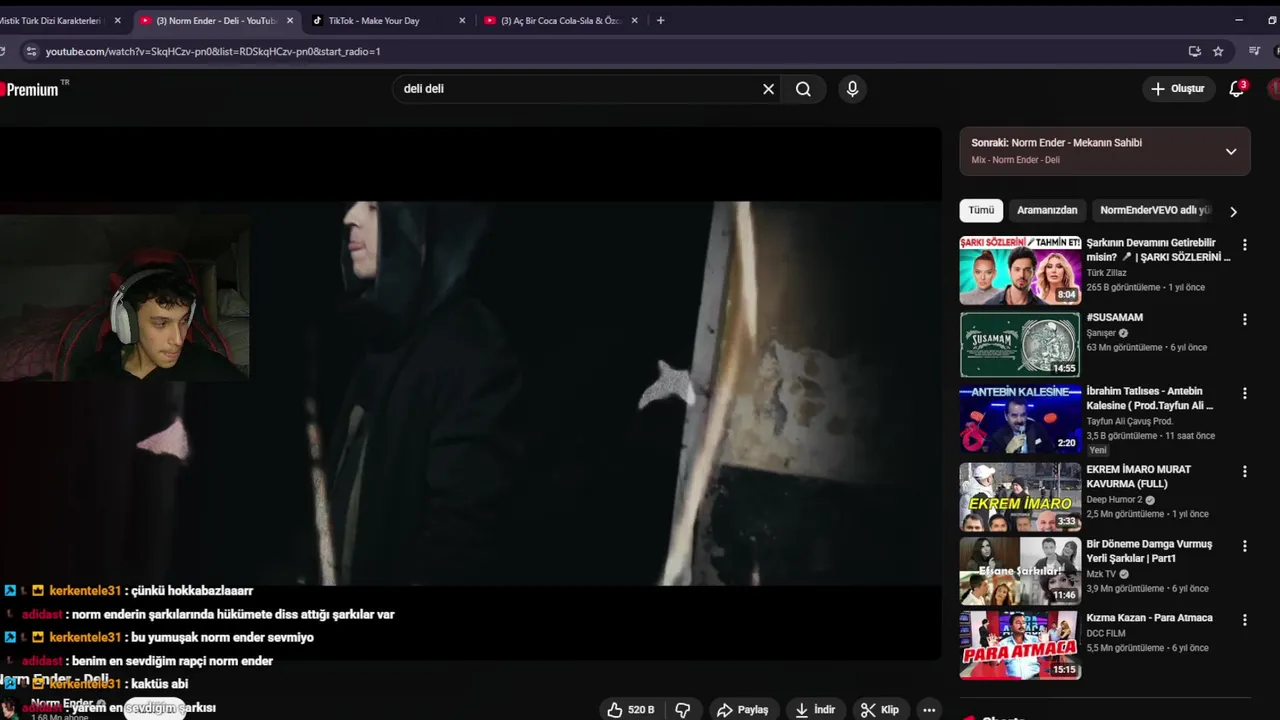Open options for Kızma Kazan video
This screenshot has width=1280, height=720.
[1245, 621]
